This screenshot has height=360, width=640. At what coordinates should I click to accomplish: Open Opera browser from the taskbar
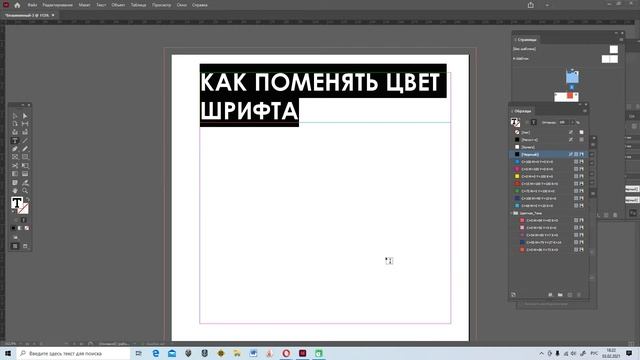point(286,353)
